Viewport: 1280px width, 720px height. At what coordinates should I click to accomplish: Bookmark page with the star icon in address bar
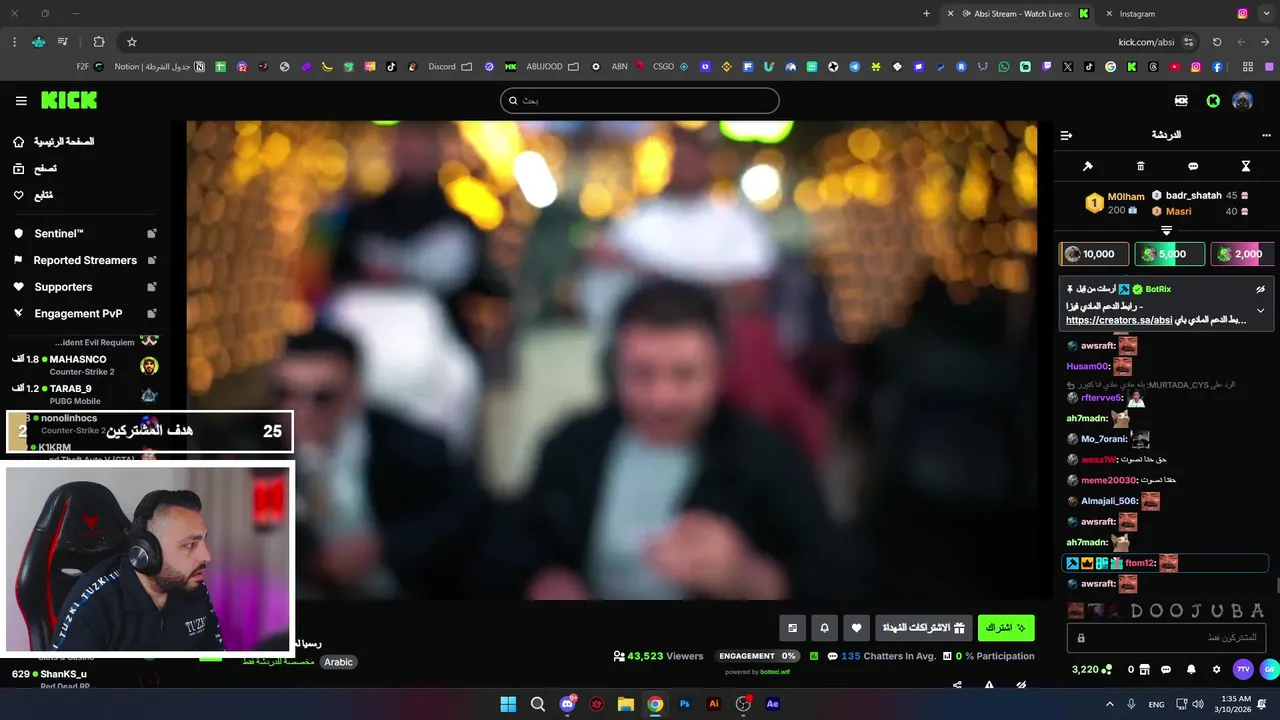coord(131,42)
